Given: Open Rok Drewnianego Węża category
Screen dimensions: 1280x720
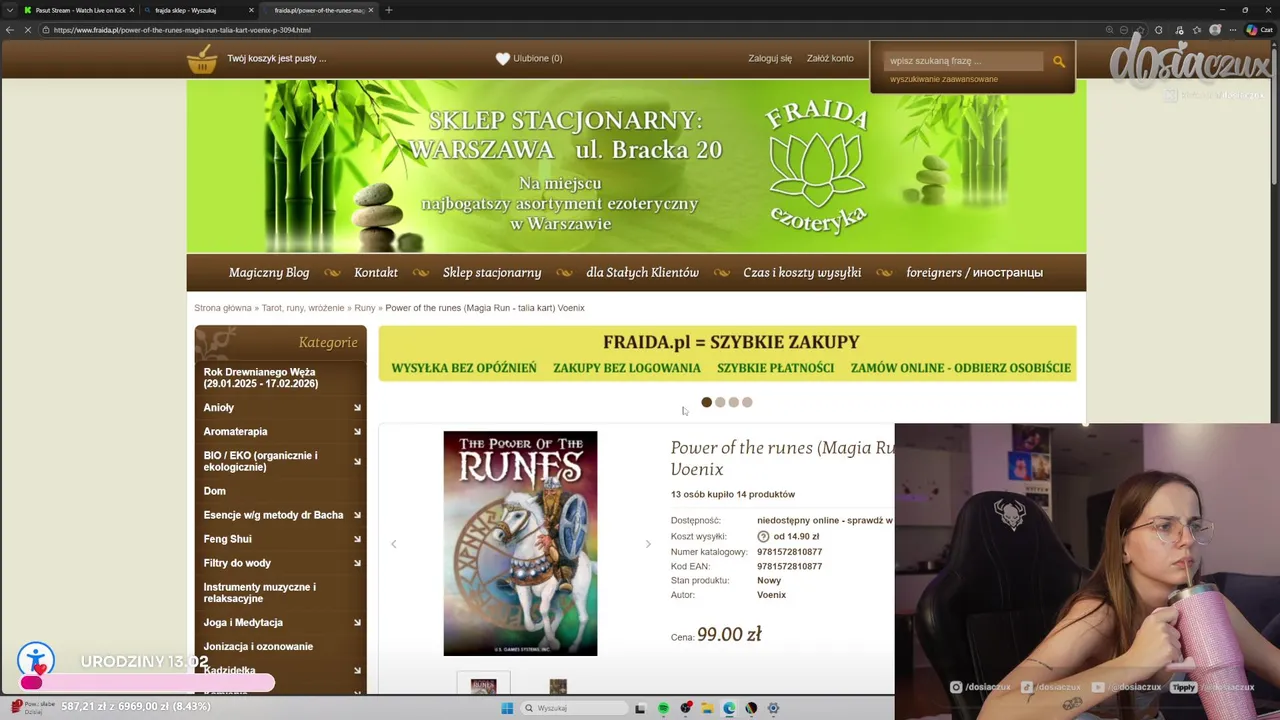Looking at the screenshot, I should tap(261, 378).
